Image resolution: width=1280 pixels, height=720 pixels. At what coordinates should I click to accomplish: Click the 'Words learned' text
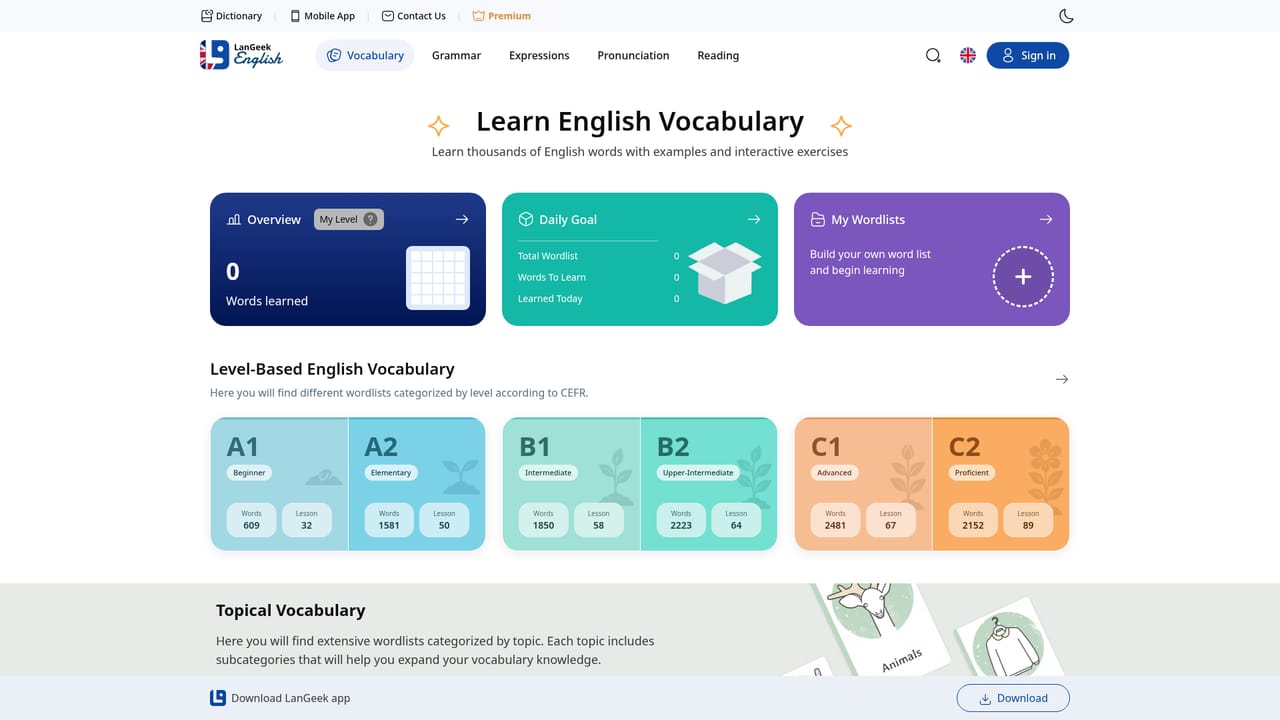[x=267, y=301]
